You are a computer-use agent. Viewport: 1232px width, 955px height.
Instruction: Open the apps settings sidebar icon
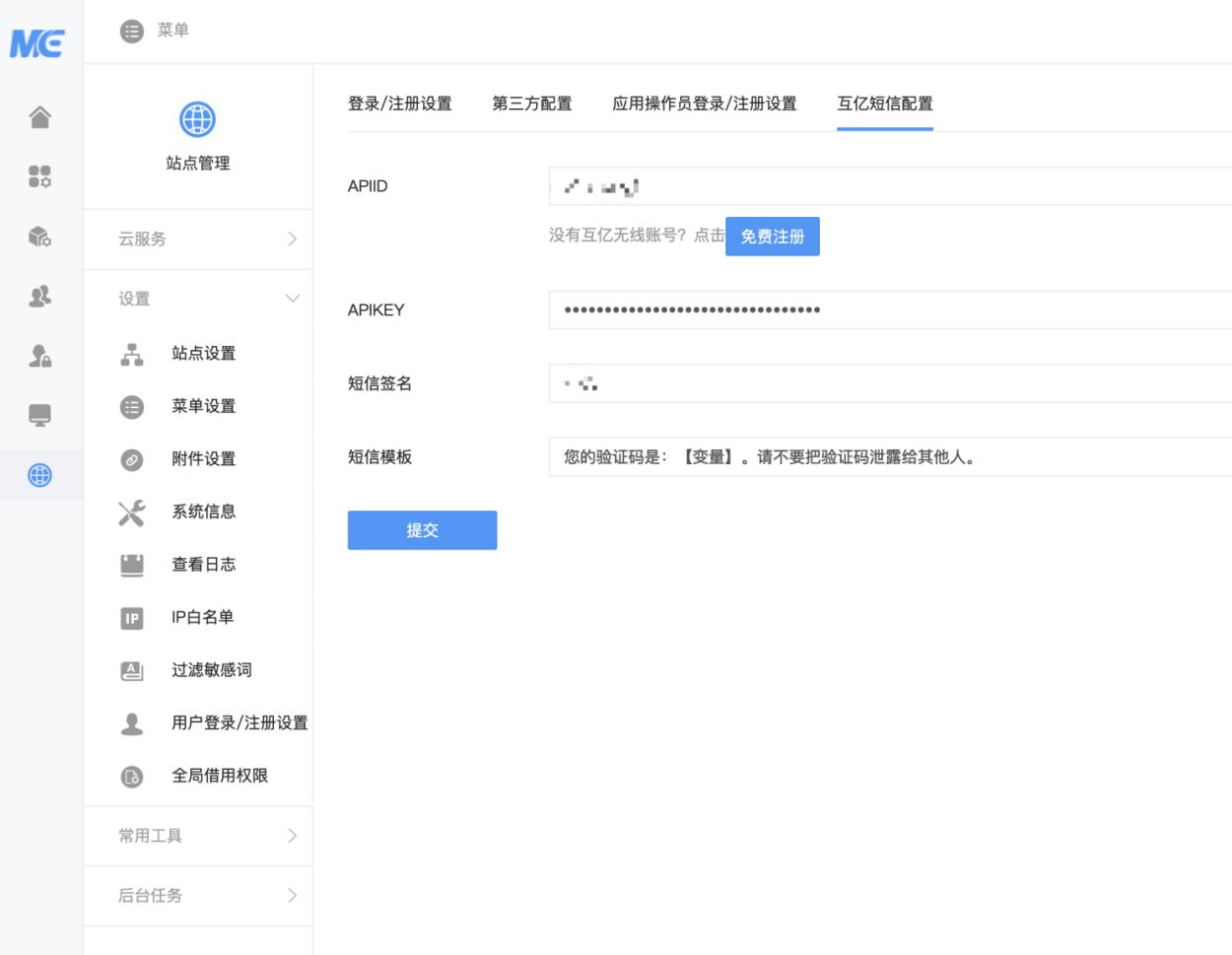pos(39,176)
